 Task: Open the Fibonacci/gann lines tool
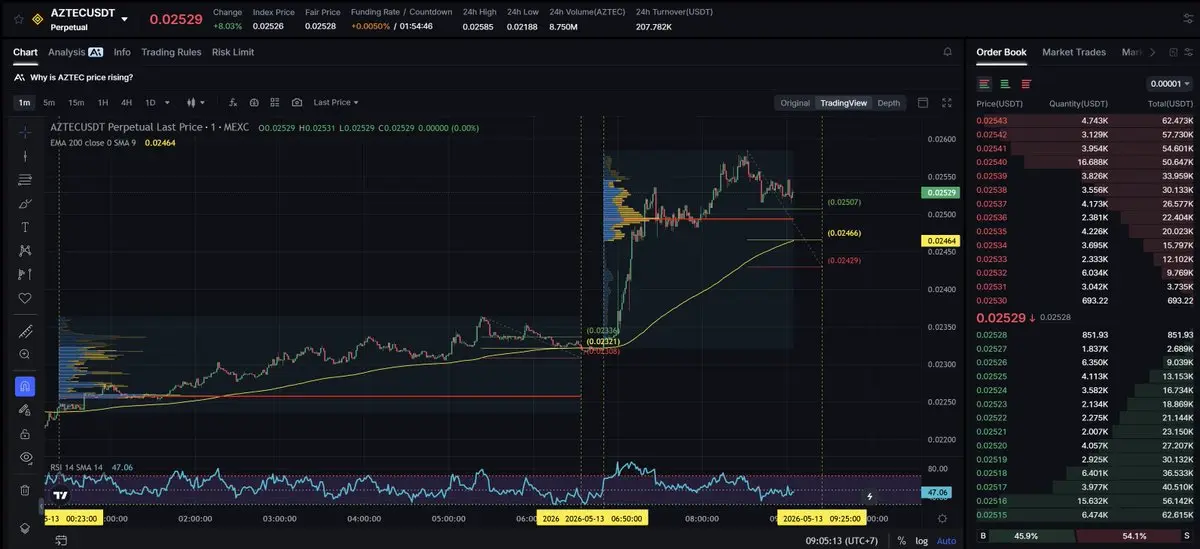click(25, 179)
